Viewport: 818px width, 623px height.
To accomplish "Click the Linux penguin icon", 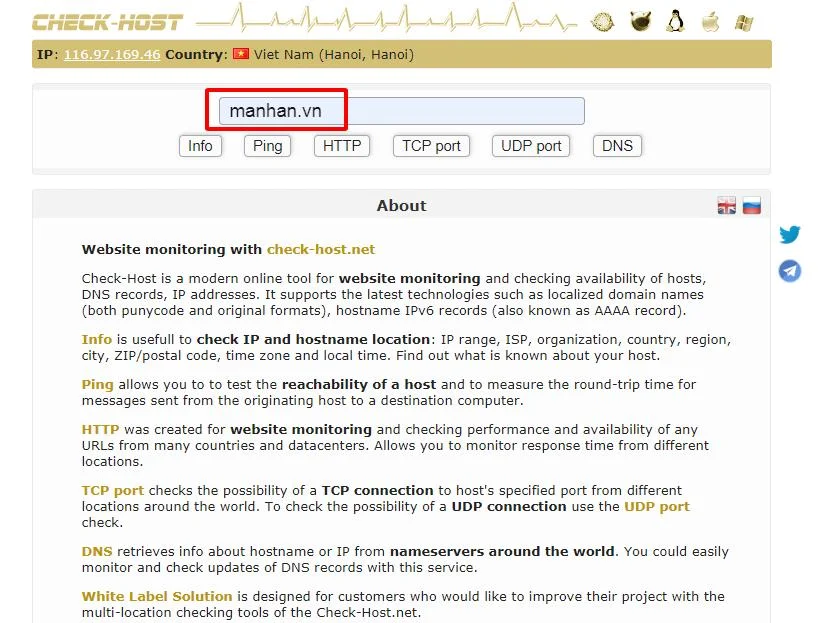I will 676,21.
